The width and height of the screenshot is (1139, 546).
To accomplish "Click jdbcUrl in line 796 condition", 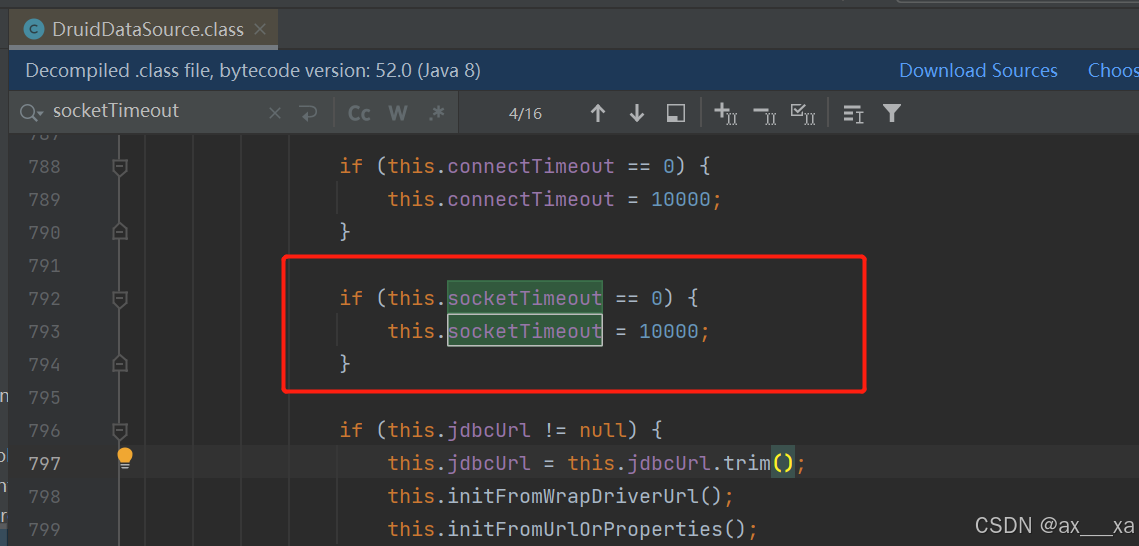I will [489, 431].
